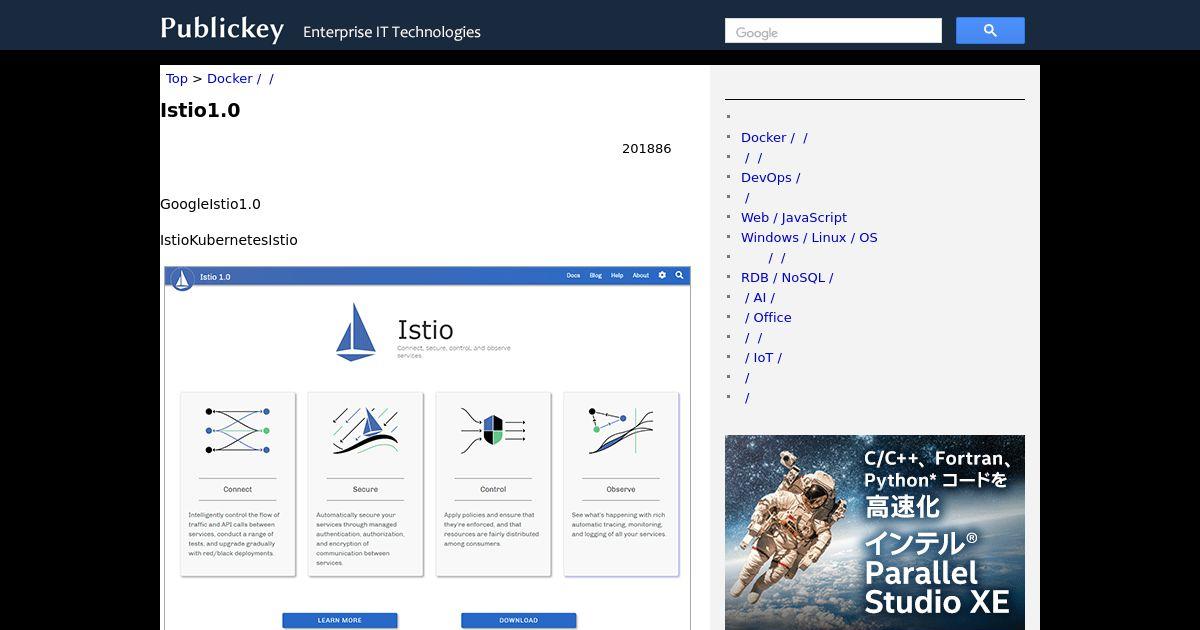Click the LEARN MORE button

coord(340,620)
